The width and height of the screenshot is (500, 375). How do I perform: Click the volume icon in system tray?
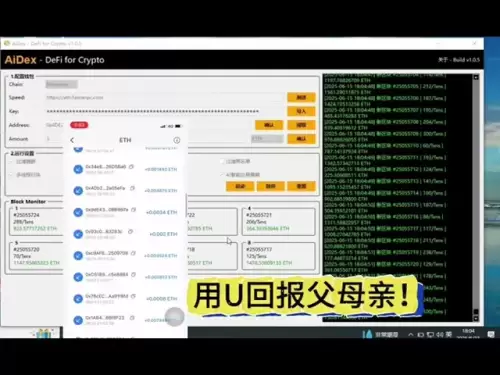pyautogui.click(x=439, y=334)
